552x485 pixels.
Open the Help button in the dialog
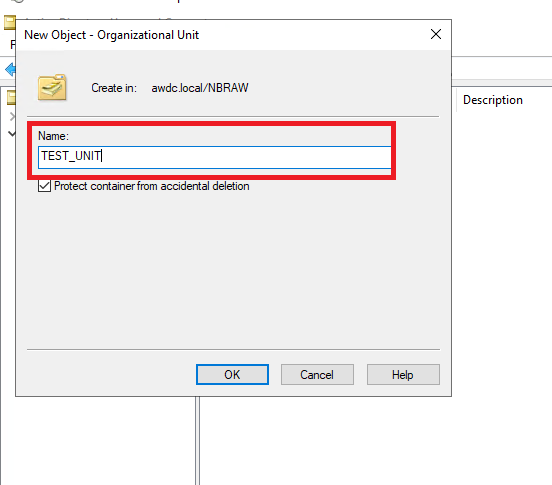pos(403,374)
